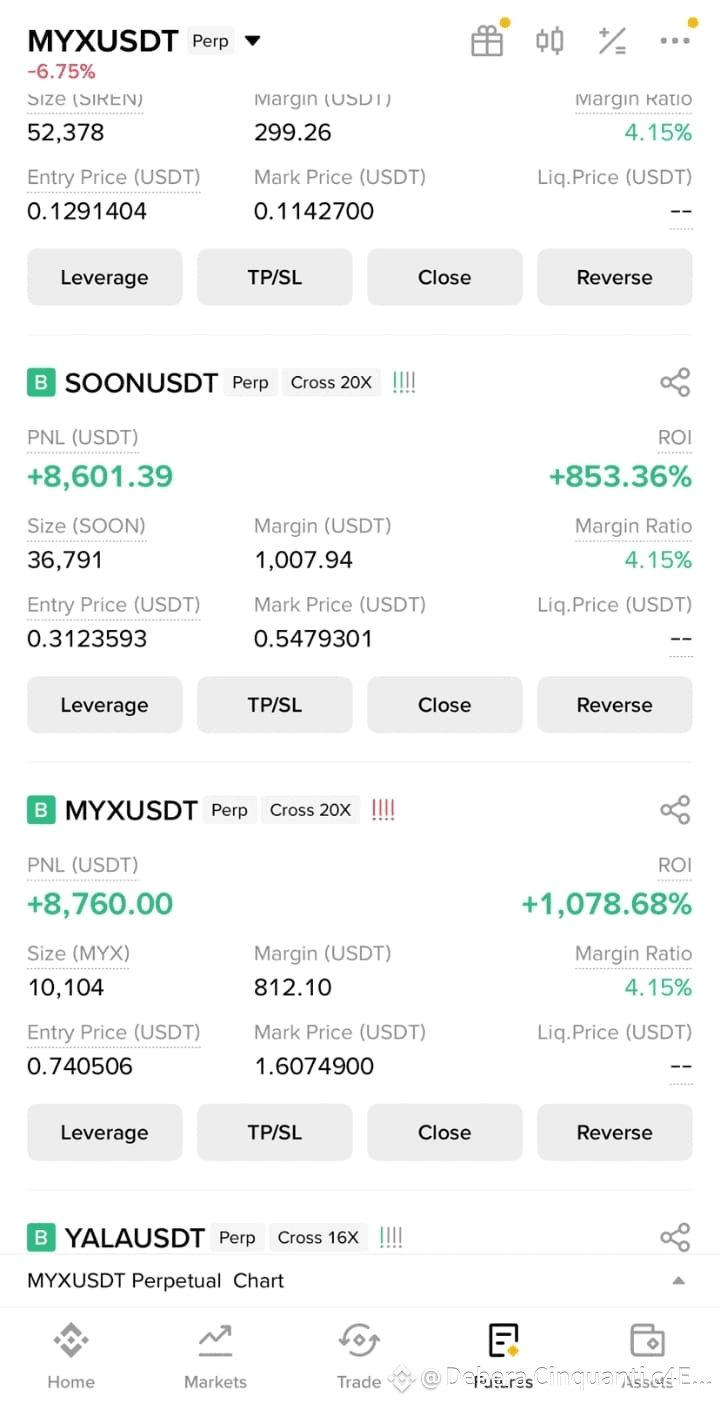This screenshot has width=720, height=1404.
Task: Close the SOONUSDT position
Action: pos(445,705)
